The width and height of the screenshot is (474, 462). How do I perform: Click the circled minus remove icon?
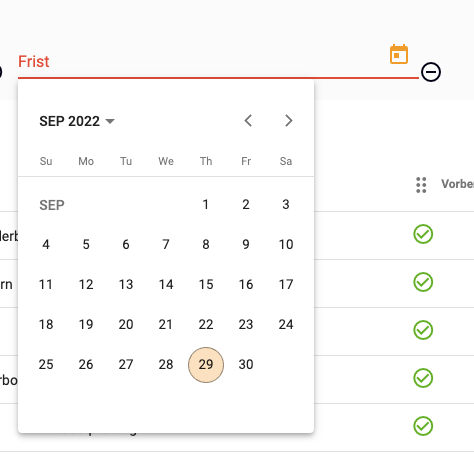431,72
